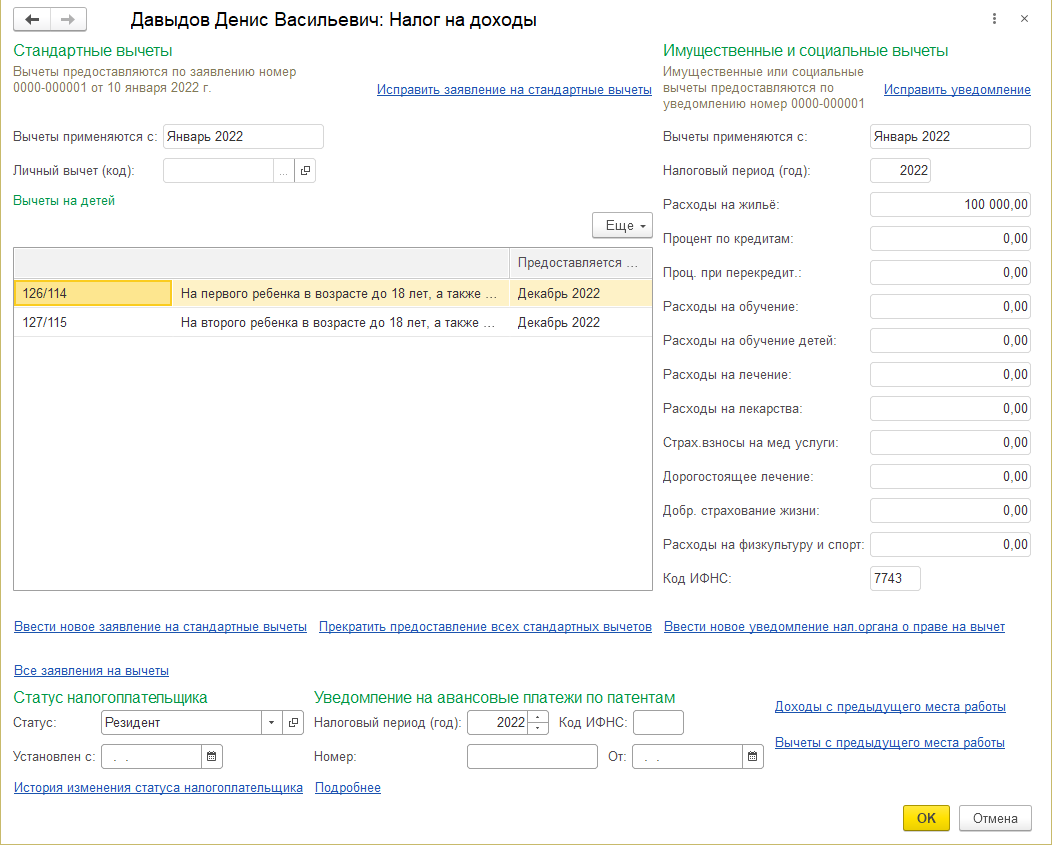Expand the Статус dropdown list
This screenshot has width=1052, height=845.
point(272,722)
